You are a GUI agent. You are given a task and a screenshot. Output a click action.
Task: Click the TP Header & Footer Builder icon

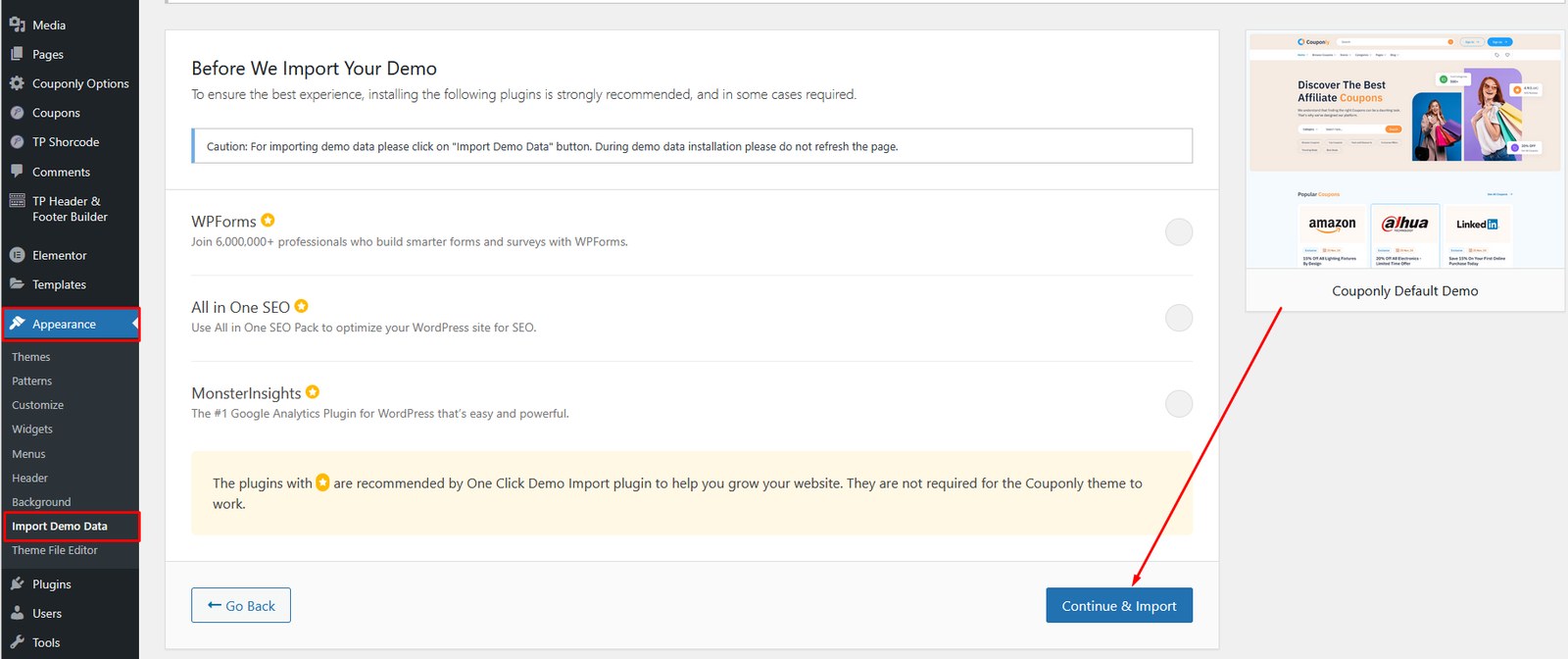click(x=17, y=201)
